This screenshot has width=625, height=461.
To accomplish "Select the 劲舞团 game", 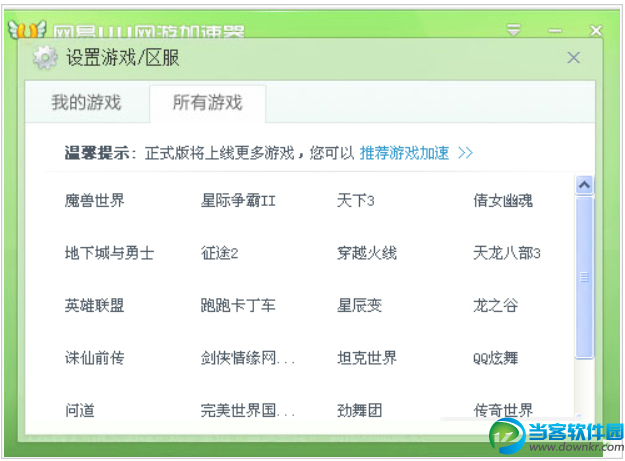I will point(360,410).
